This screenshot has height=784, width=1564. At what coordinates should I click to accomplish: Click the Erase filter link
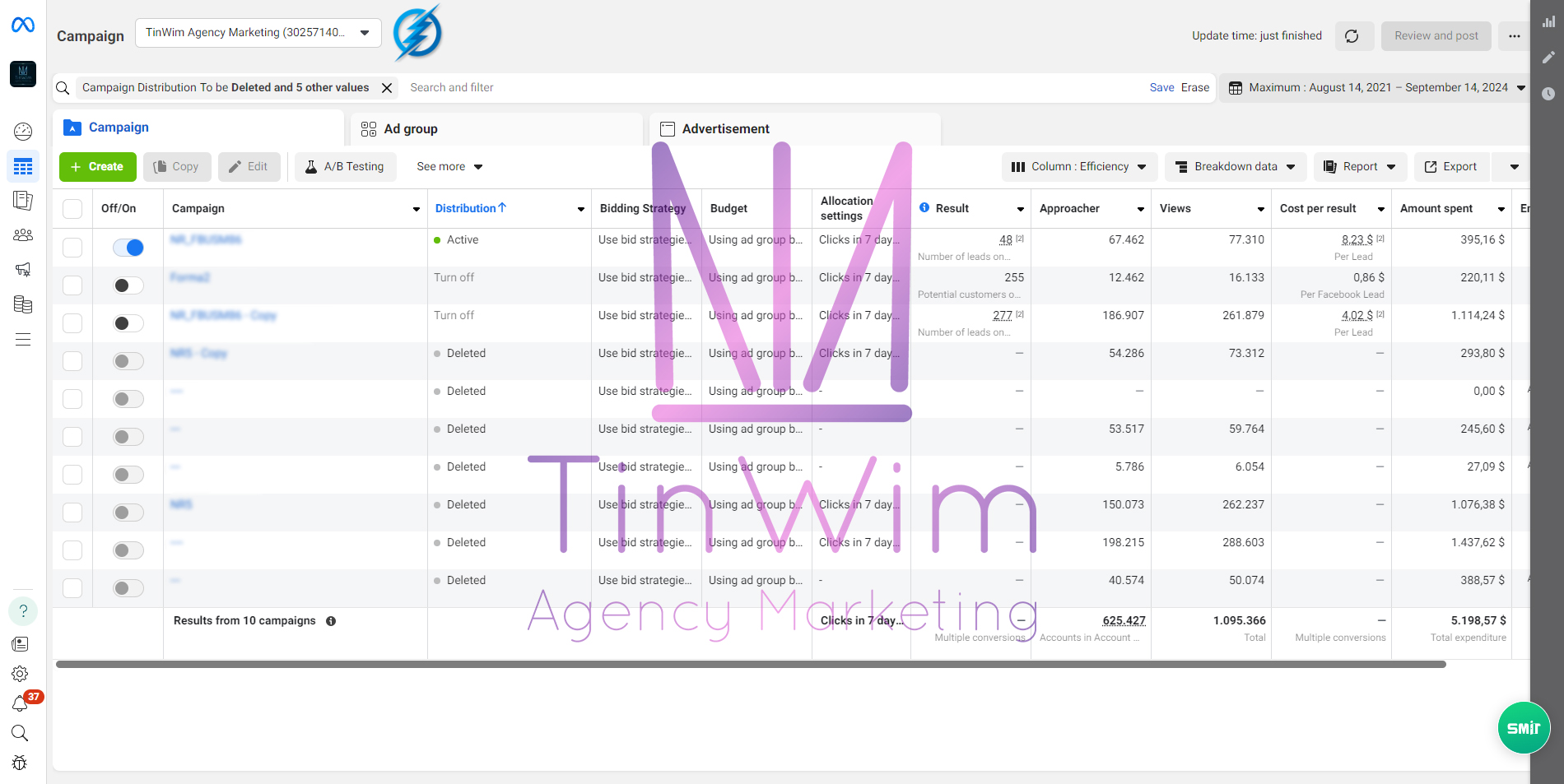1195,88
